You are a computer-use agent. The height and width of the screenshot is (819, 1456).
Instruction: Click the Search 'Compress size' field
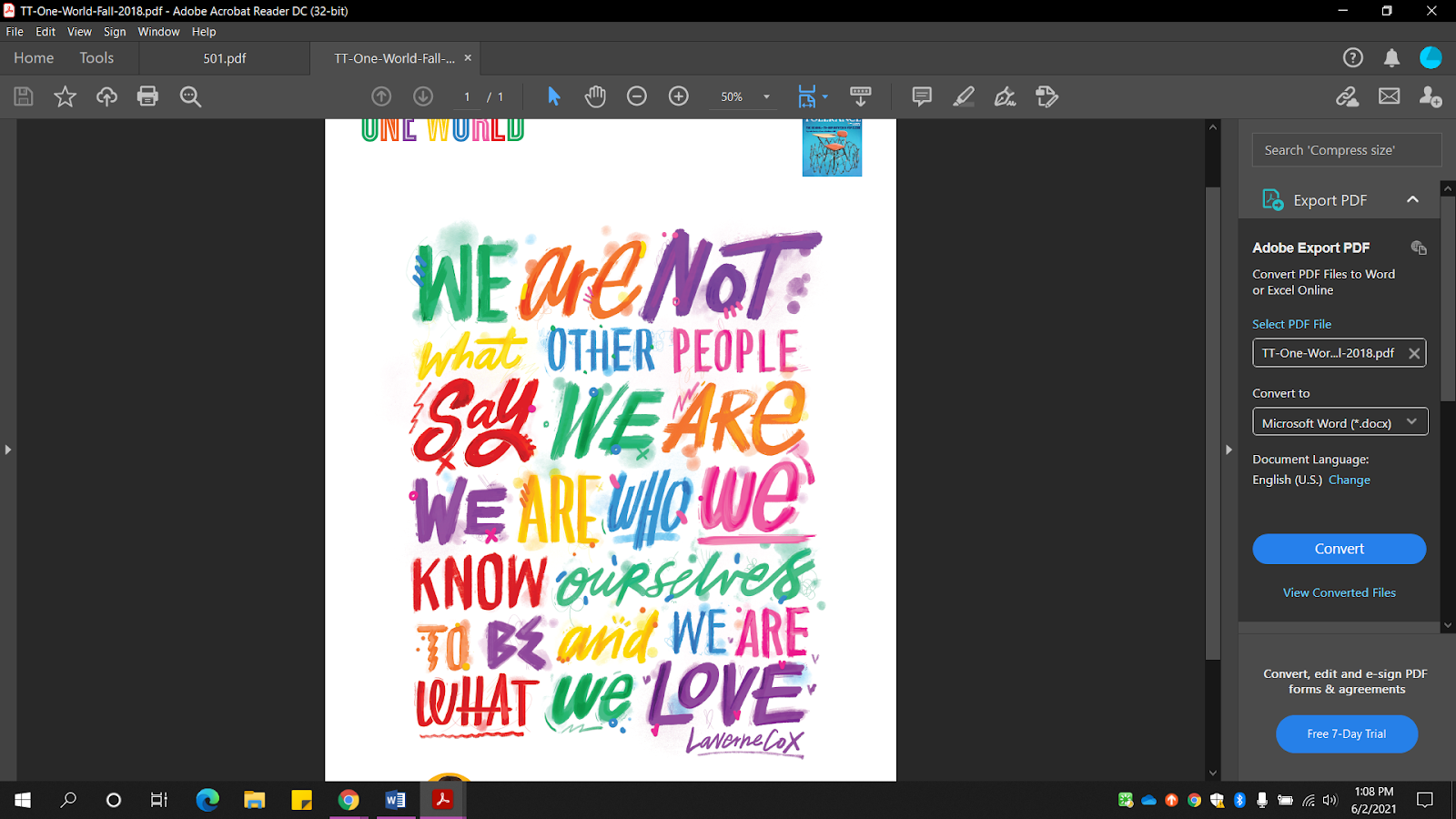(1346, 150)
